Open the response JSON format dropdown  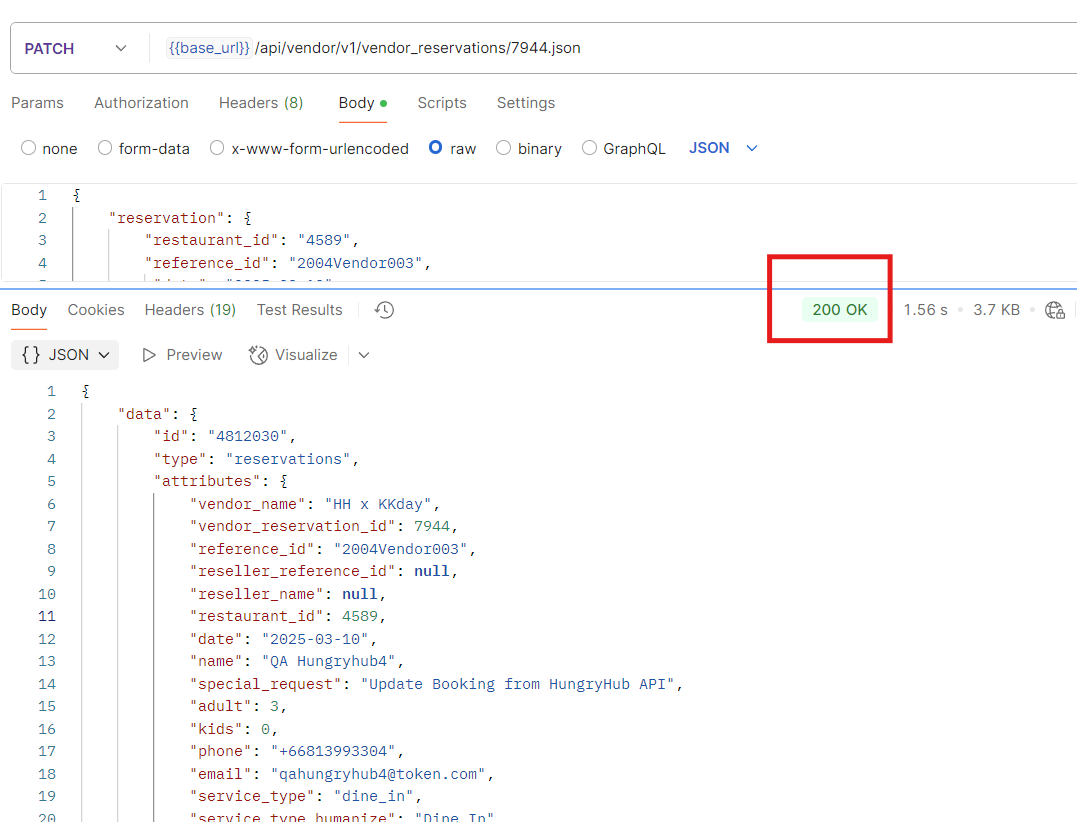click(65, 355)
